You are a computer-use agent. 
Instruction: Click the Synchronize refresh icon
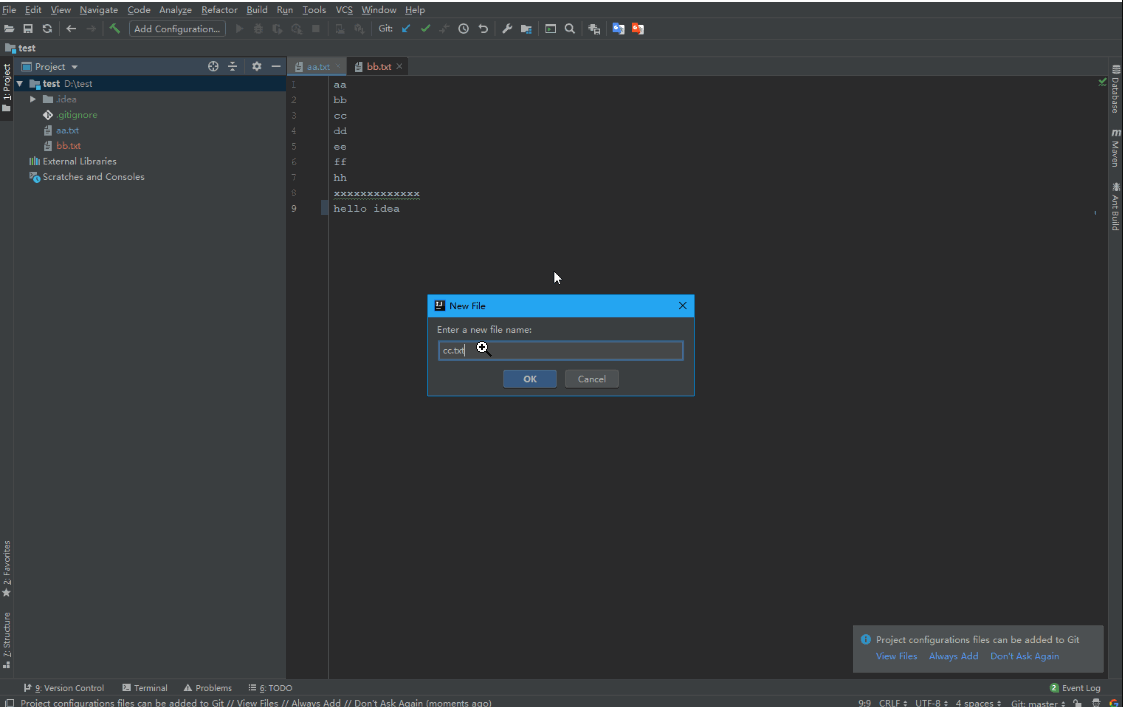click(47, 29)
